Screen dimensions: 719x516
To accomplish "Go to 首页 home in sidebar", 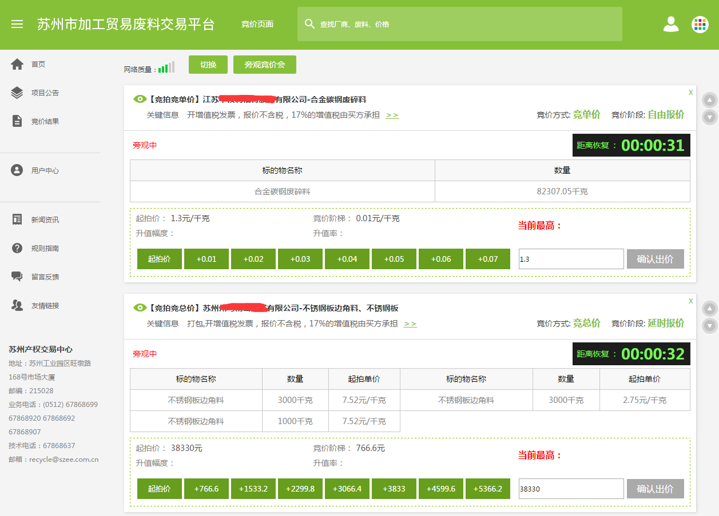I will tap(38, 64).
